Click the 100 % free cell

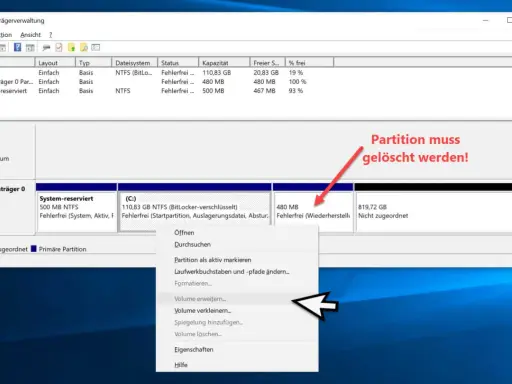click(x=297, y=82)
